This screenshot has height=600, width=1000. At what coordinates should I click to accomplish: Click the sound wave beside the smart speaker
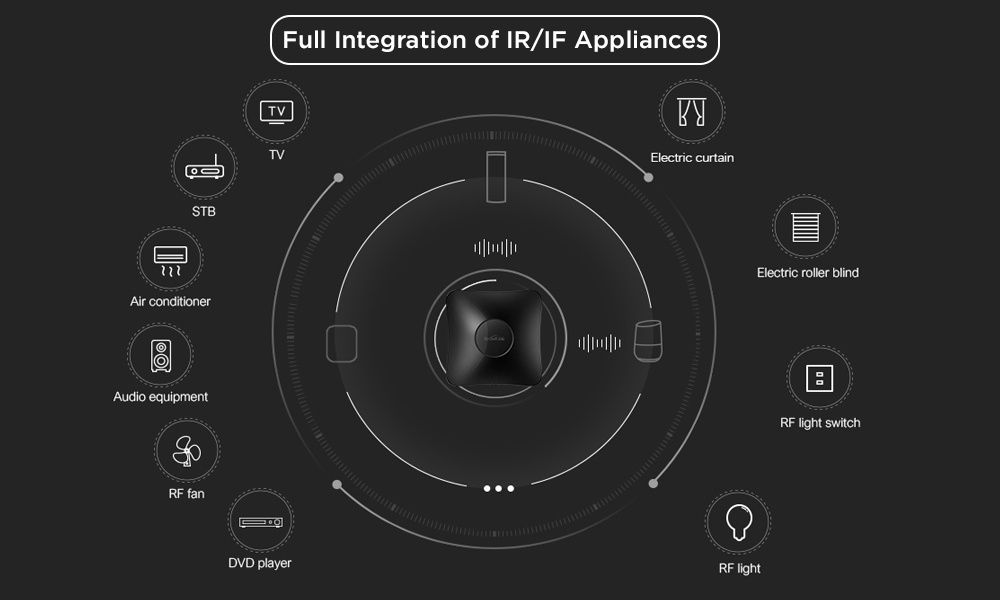coord(600,343)
